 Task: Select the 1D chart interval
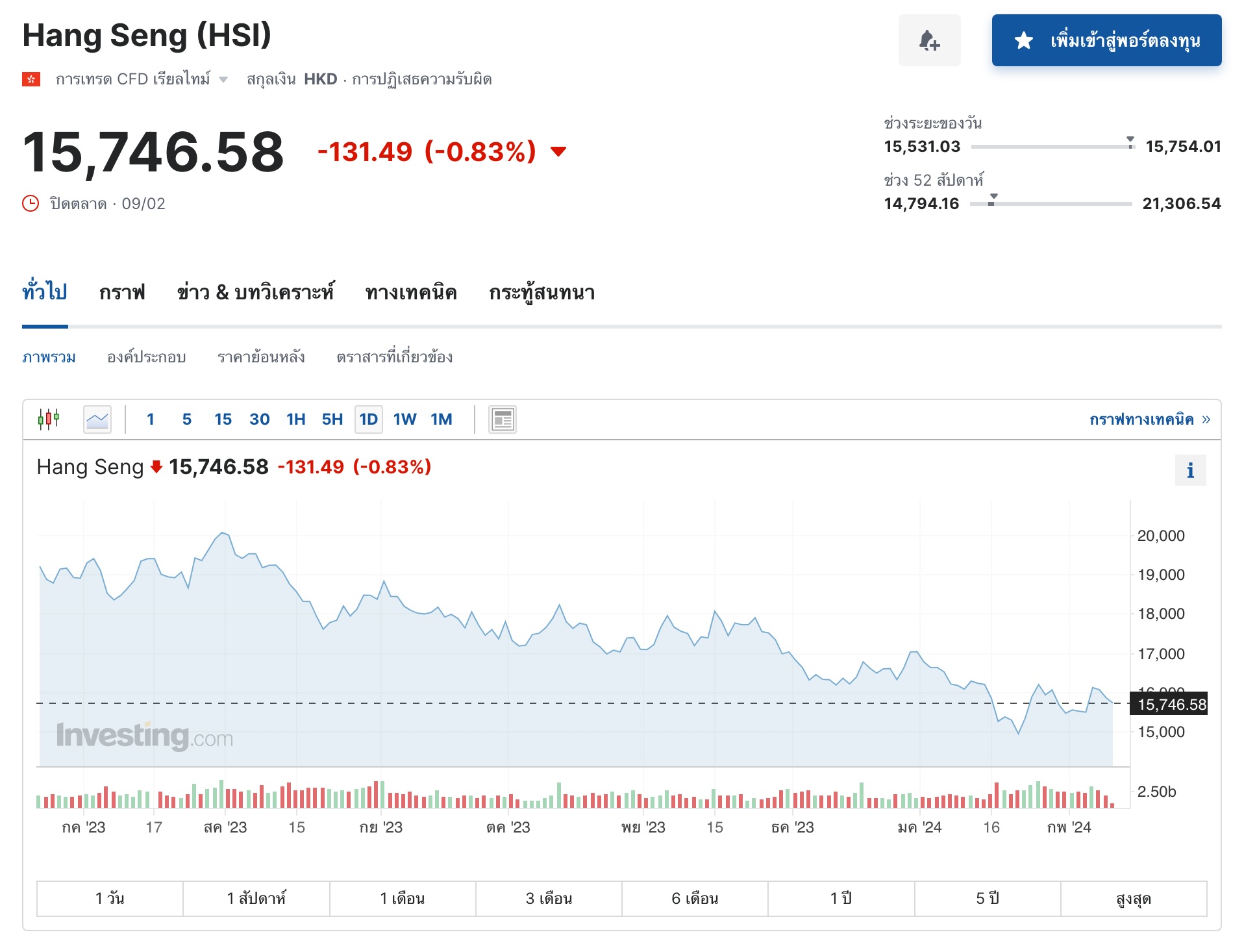click(369, 420)
